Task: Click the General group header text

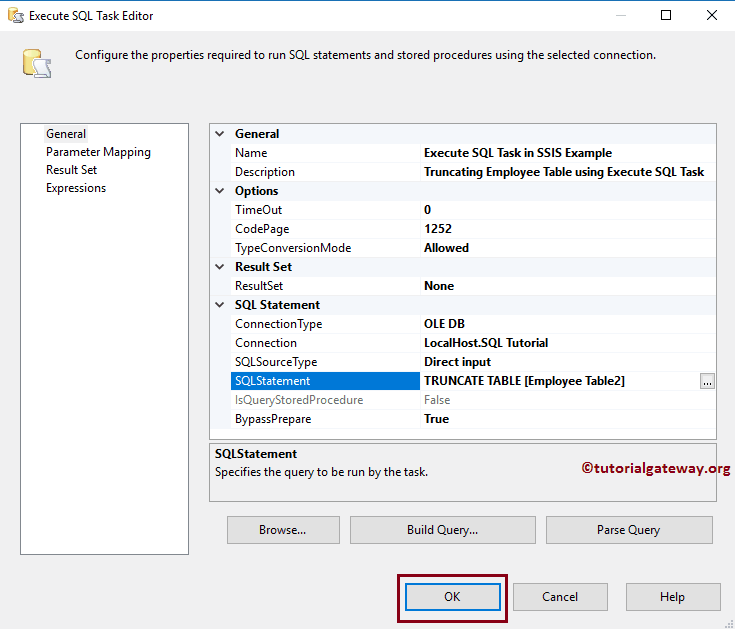Action: coord(257,134)
